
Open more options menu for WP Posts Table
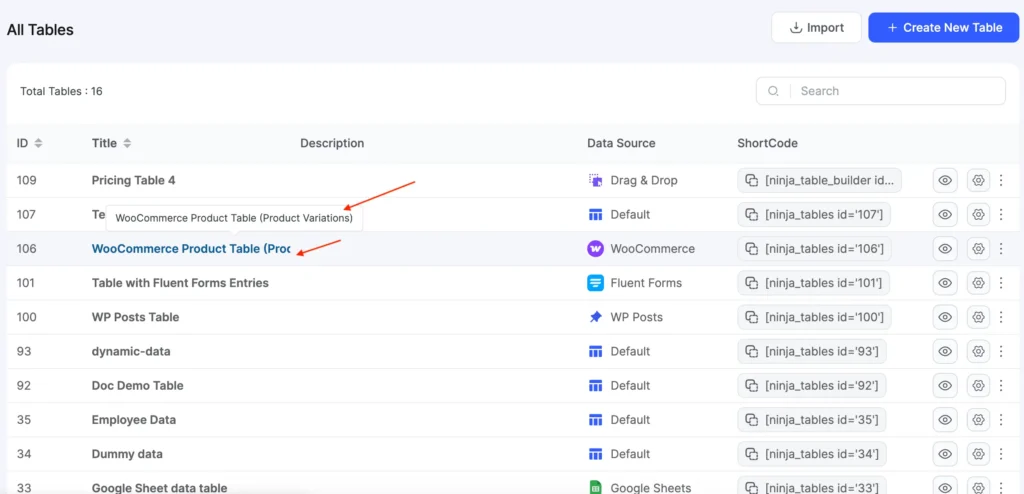pos(1000,317)
